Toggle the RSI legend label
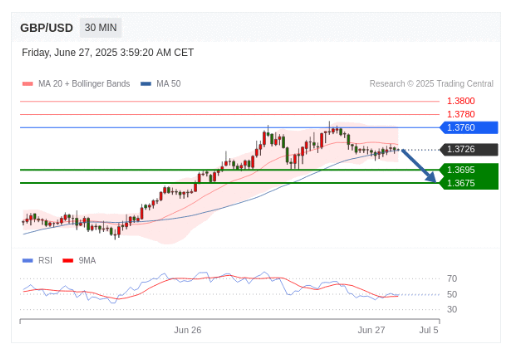 [x=45, y=261]
